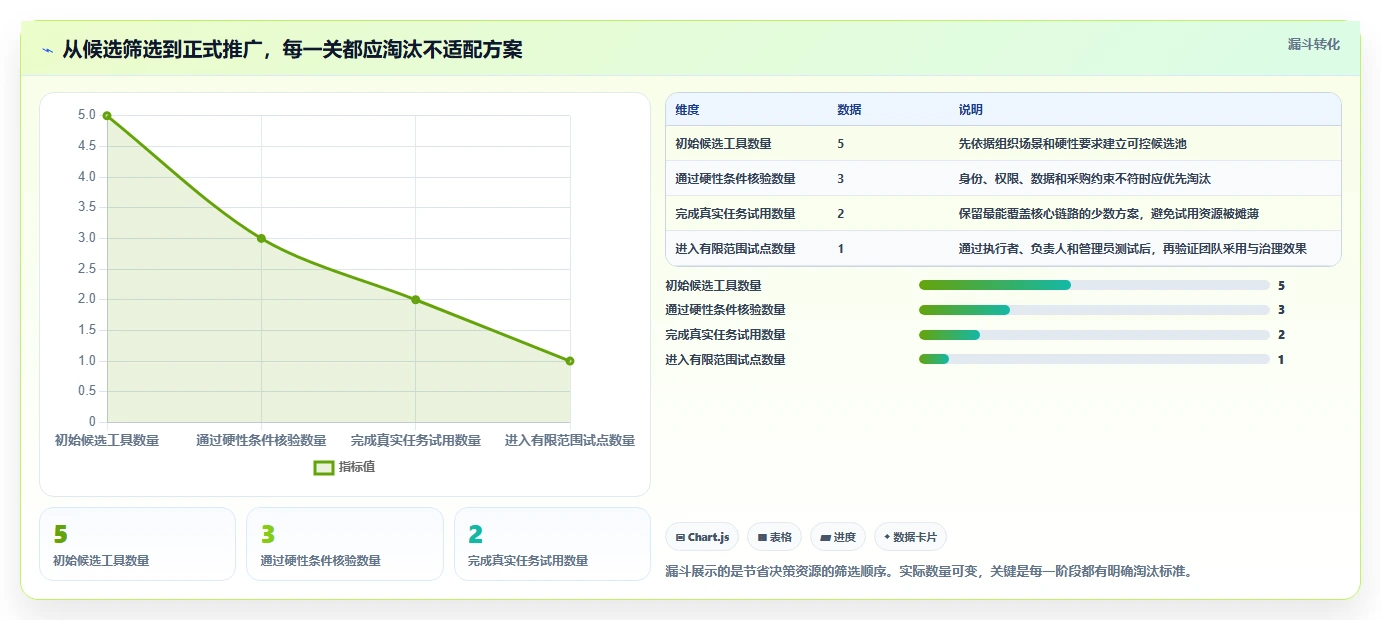This screenshot has width=1381, height=620.
Task: Click x-axis label 初始候选工具数量 on chart
Action: point(107,440)
